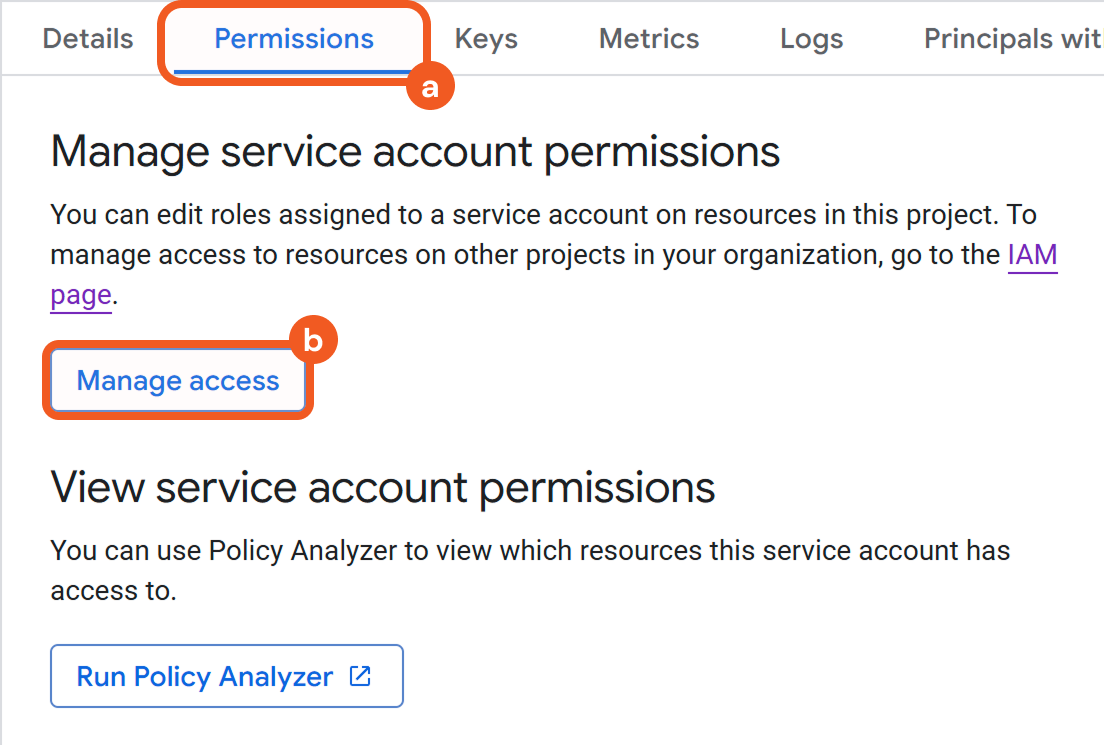
Task: Click the 'View service account permissions' heading
Action: 383,487
